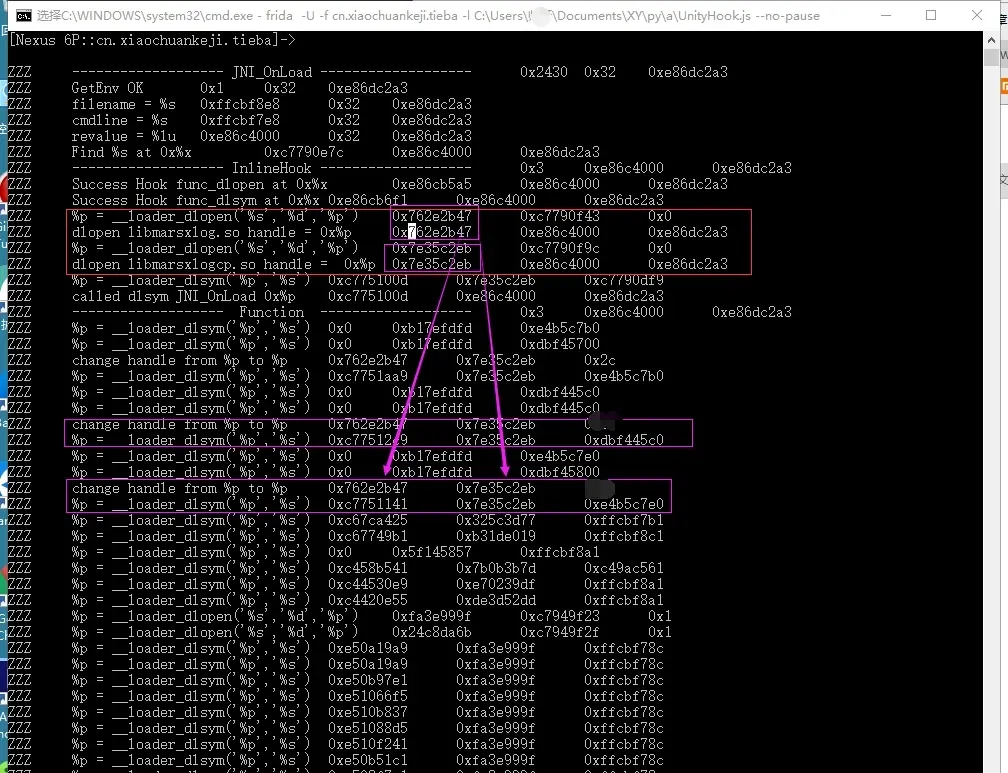Click the 'filename = %s' text
Viewport: 1008px width, 773px height.
click(123, 104)
